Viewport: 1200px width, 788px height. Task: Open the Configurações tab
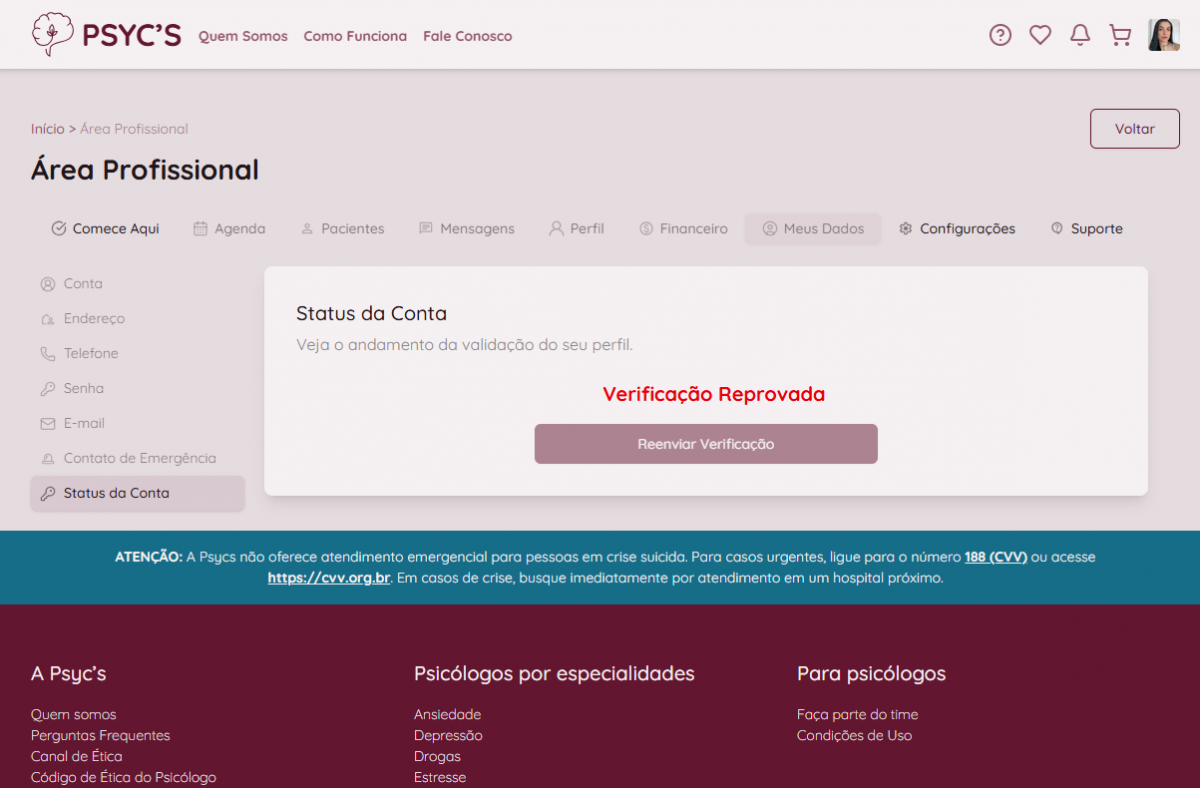coord(956,229)
